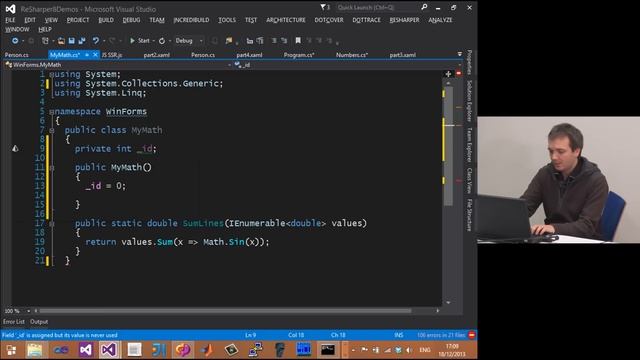Screen dimensions: 640x360
Task: Open the Properties side panel
Action: 469,62
